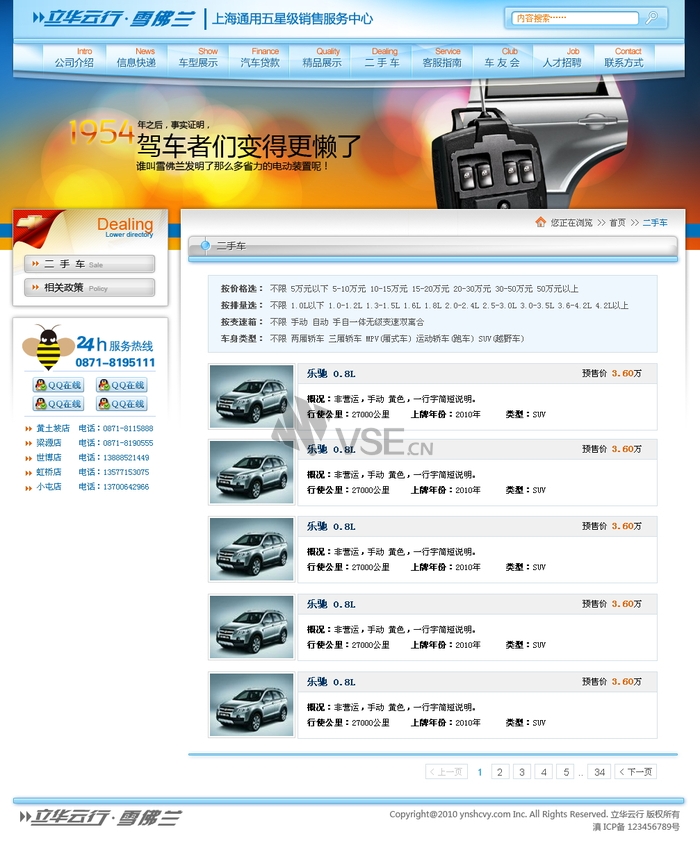
Task: Click the bee hotline mascot icon
Action: coord(48,347)
